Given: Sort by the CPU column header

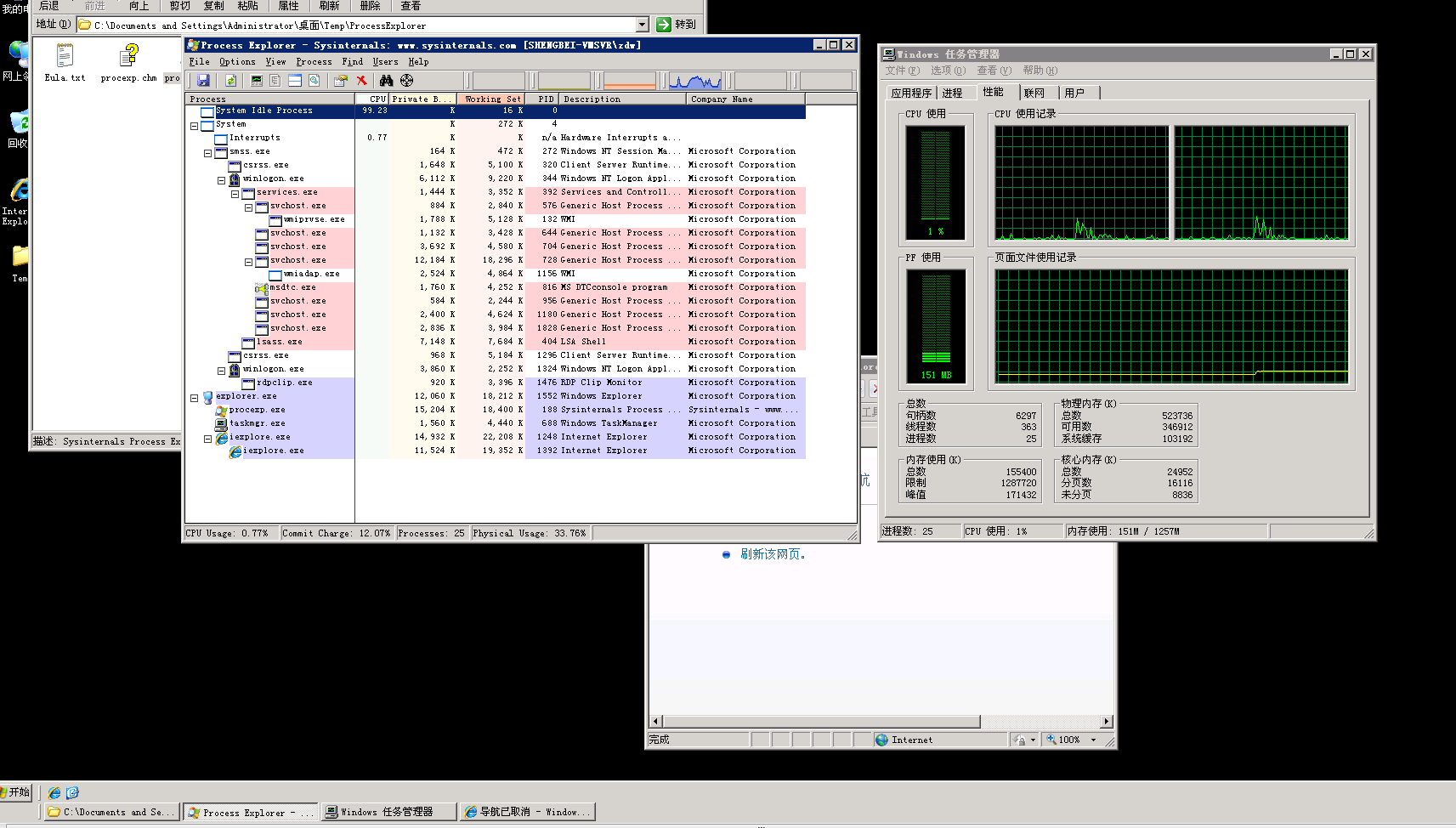Looking at the screenshot, I should 372,99.
